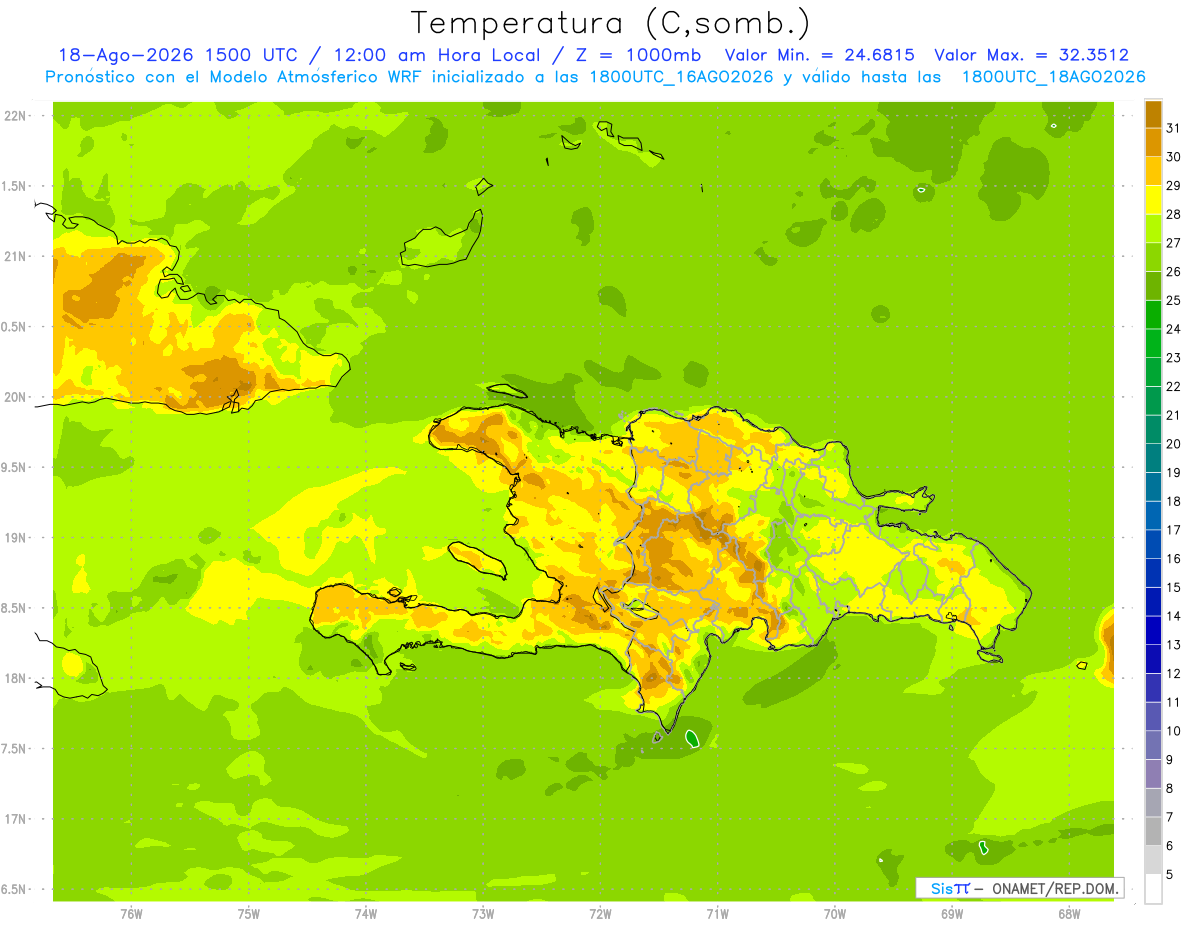Screen dimensions: 1200x927
Task: Click the 'ONAMET/REP.DOM.' credit label
Action: click(1056, 888)
